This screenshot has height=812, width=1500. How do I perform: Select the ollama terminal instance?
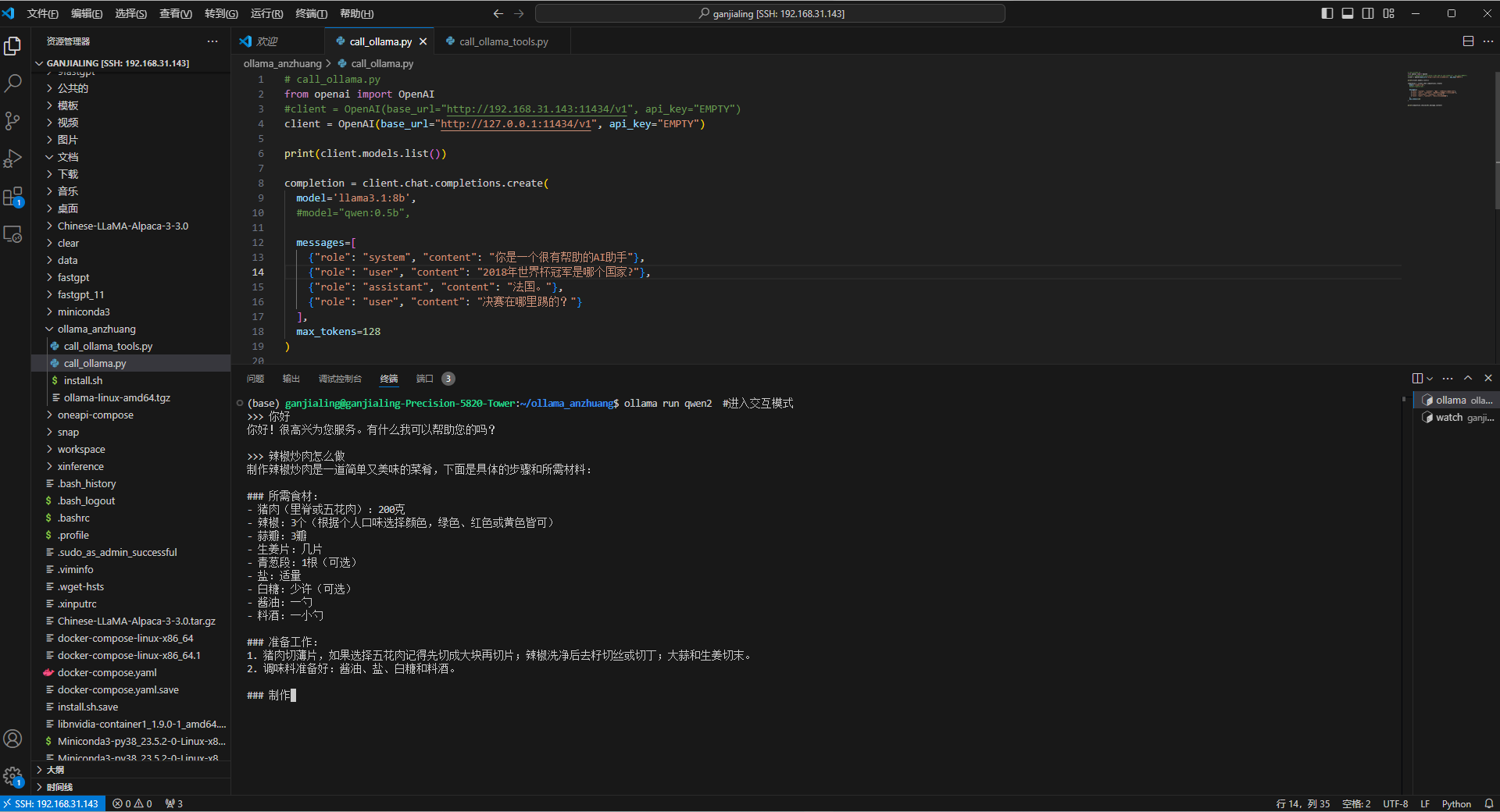click(x=1456, y=400)
